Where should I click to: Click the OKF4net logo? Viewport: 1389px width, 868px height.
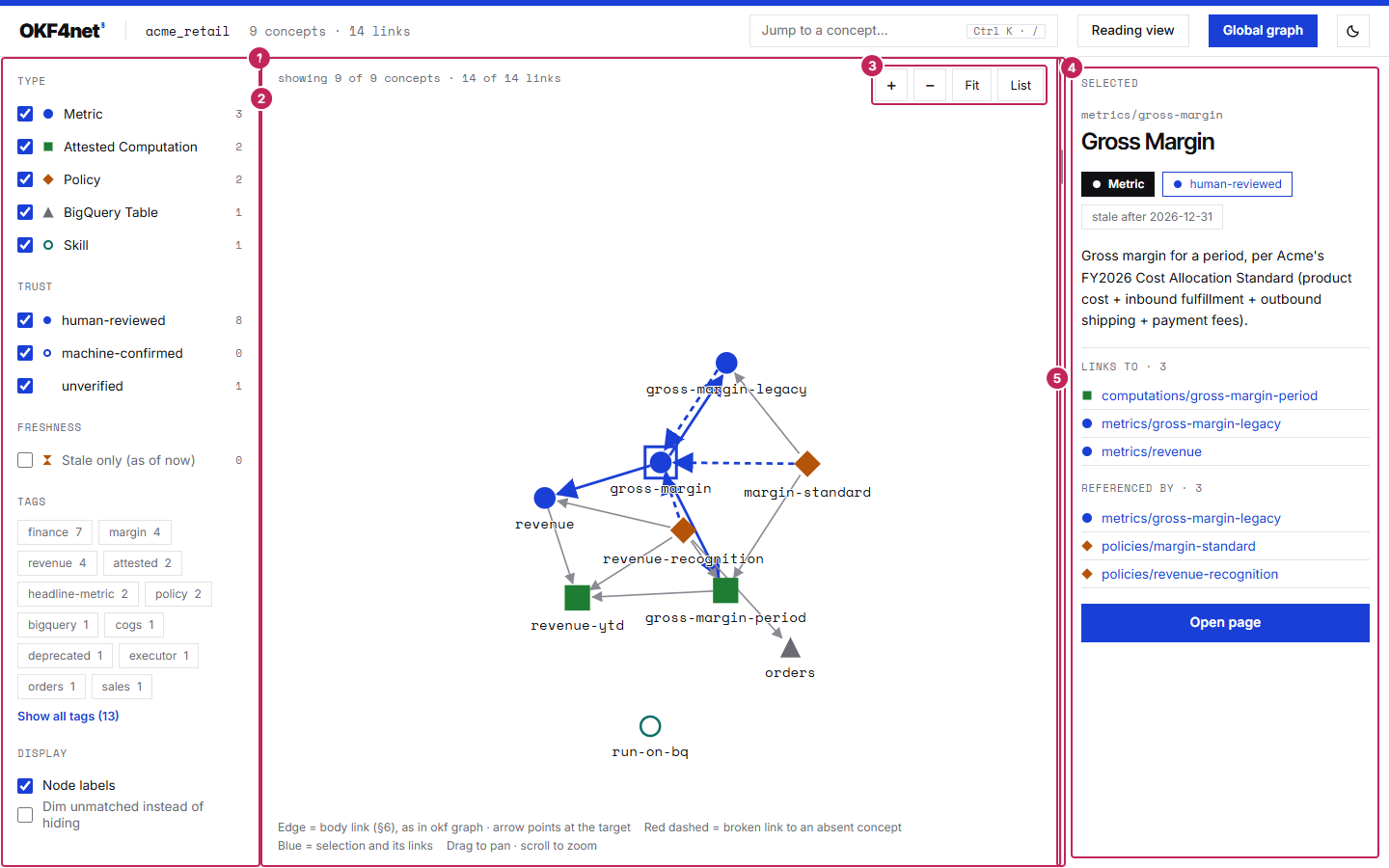(62, 31)
